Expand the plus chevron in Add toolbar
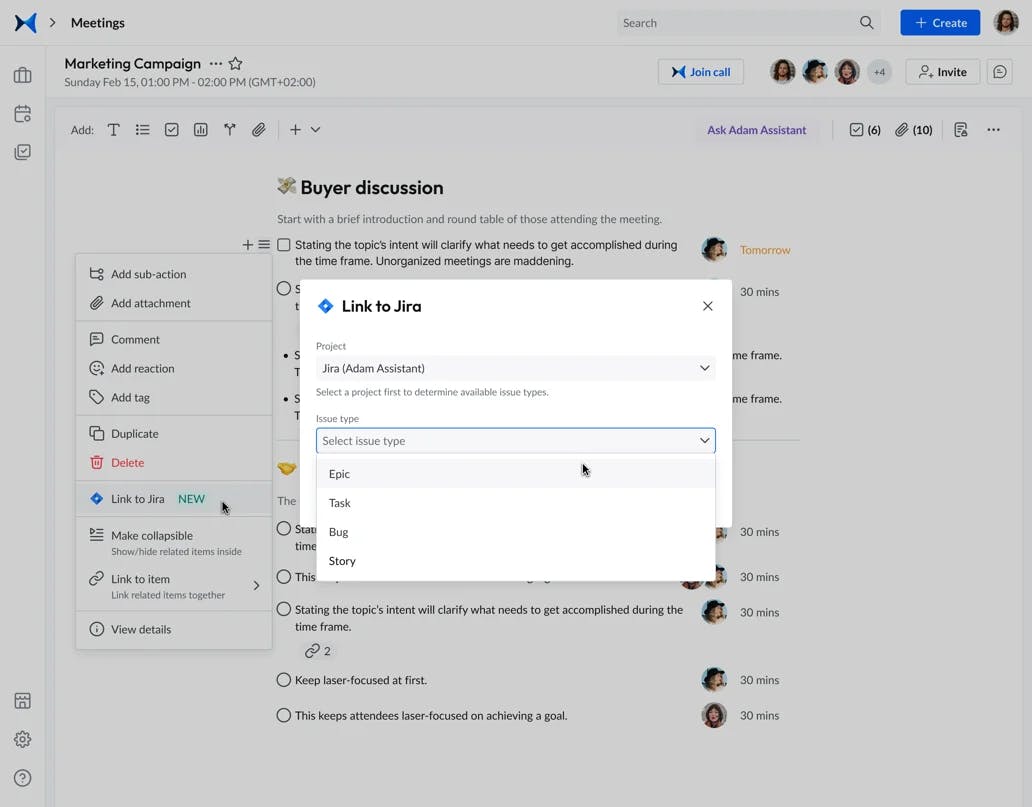 coord(315,130)
